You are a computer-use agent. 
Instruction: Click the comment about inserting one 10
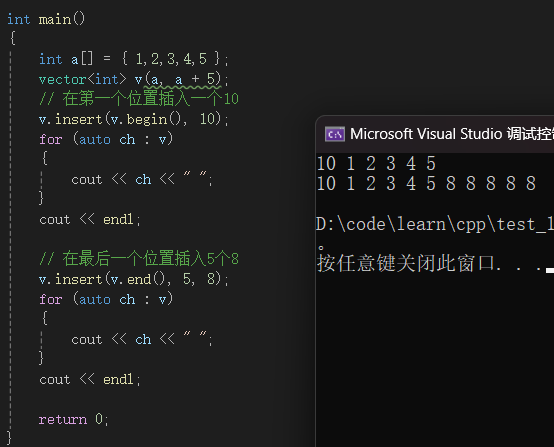pos(139,99)
